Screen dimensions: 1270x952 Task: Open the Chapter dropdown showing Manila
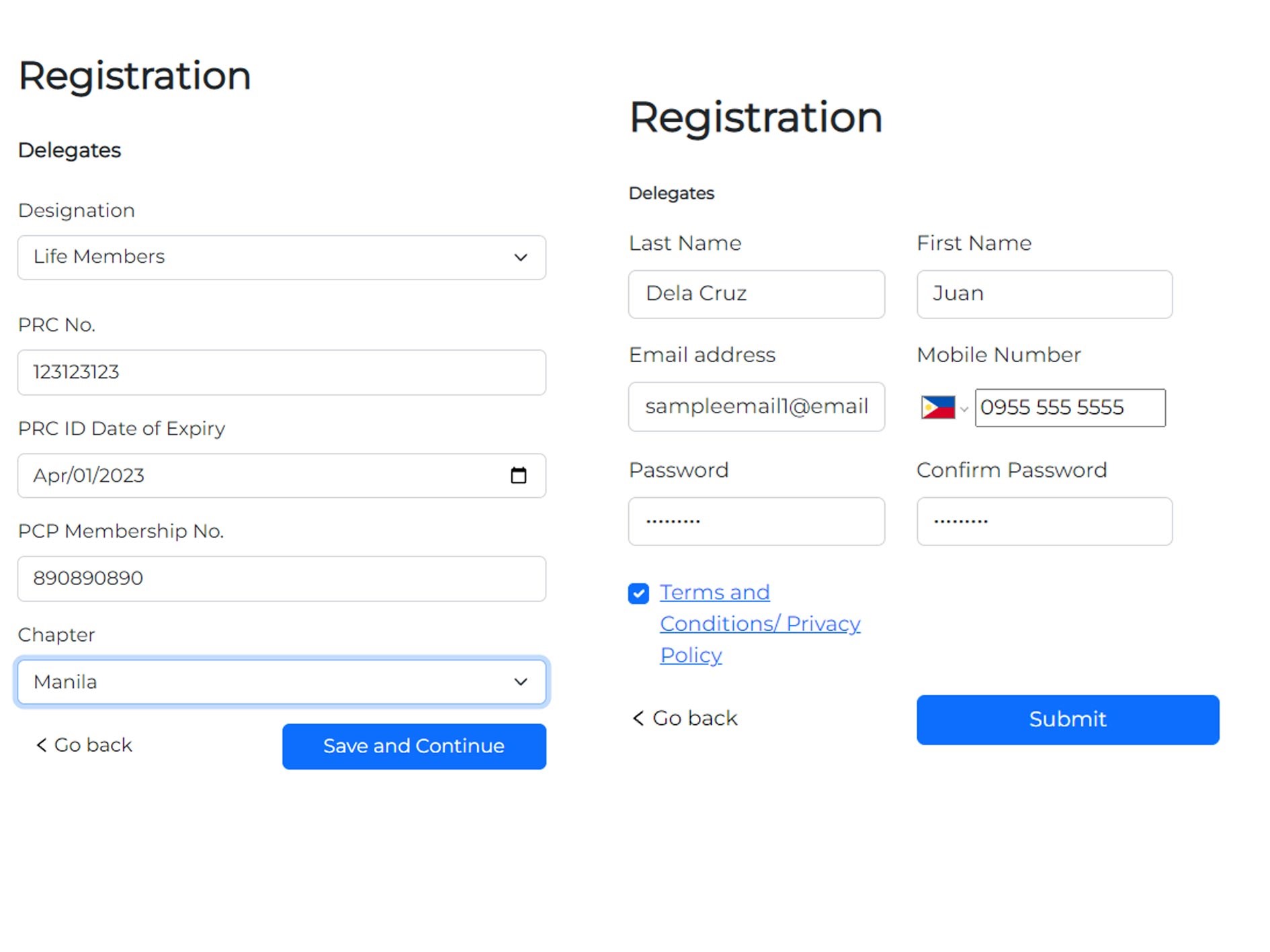282,682
